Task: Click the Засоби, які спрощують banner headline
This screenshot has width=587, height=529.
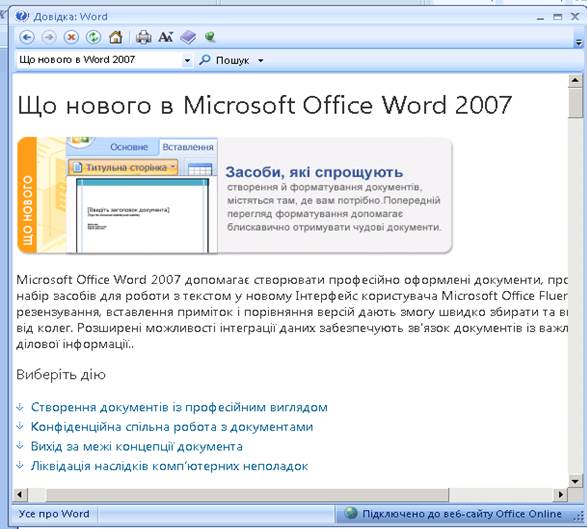Action: [x=314, y=172]
